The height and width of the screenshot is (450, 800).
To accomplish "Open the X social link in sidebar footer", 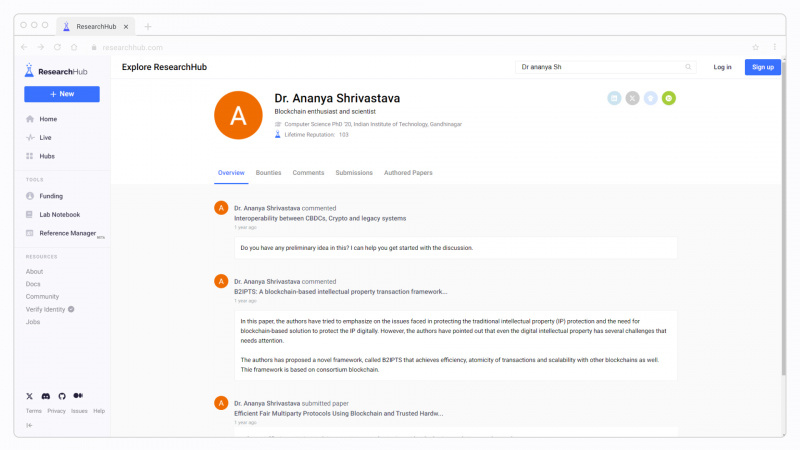I will point(30,396).
